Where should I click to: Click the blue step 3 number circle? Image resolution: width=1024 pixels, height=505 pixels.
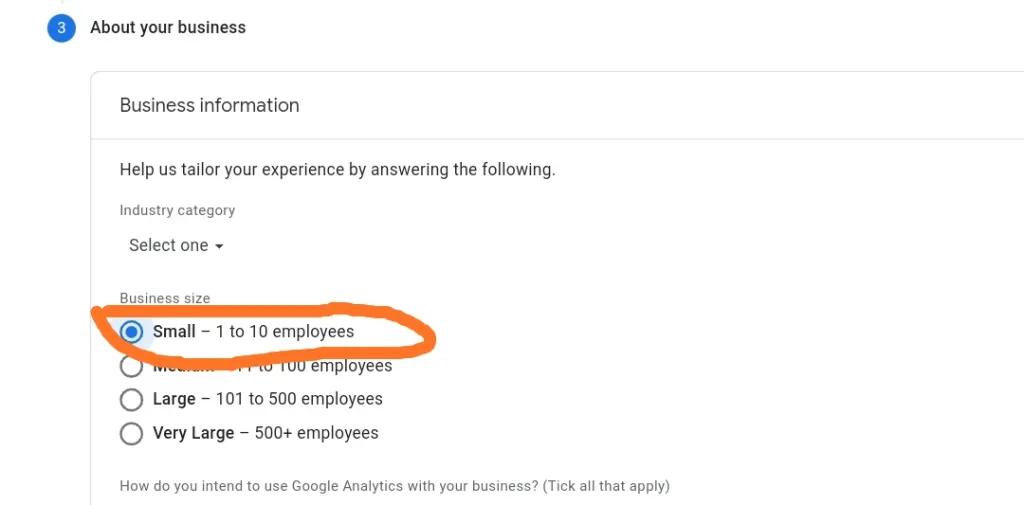click(61, 28)
